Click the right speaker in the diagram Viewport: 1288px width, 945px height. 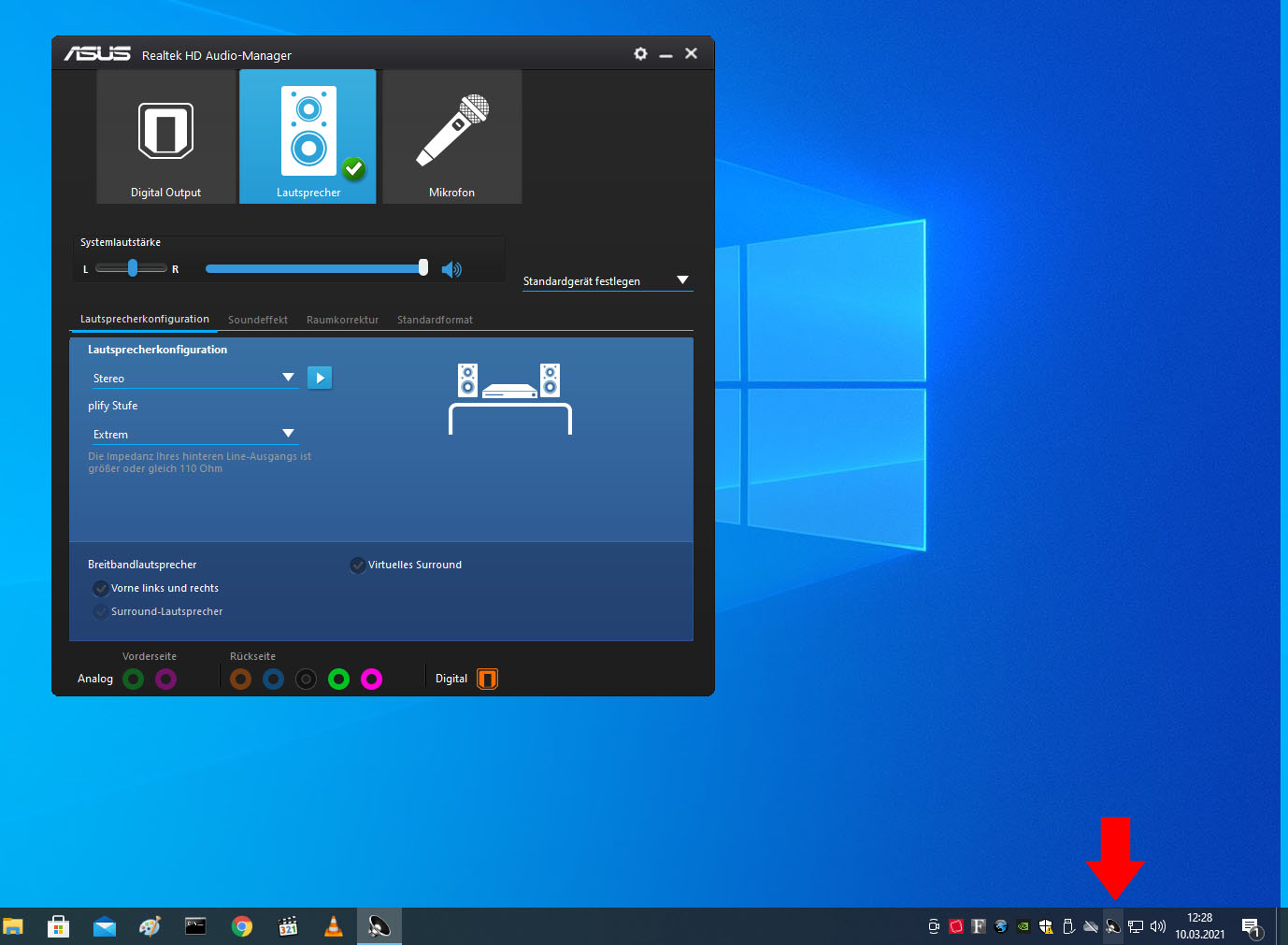tap(551, 380)
